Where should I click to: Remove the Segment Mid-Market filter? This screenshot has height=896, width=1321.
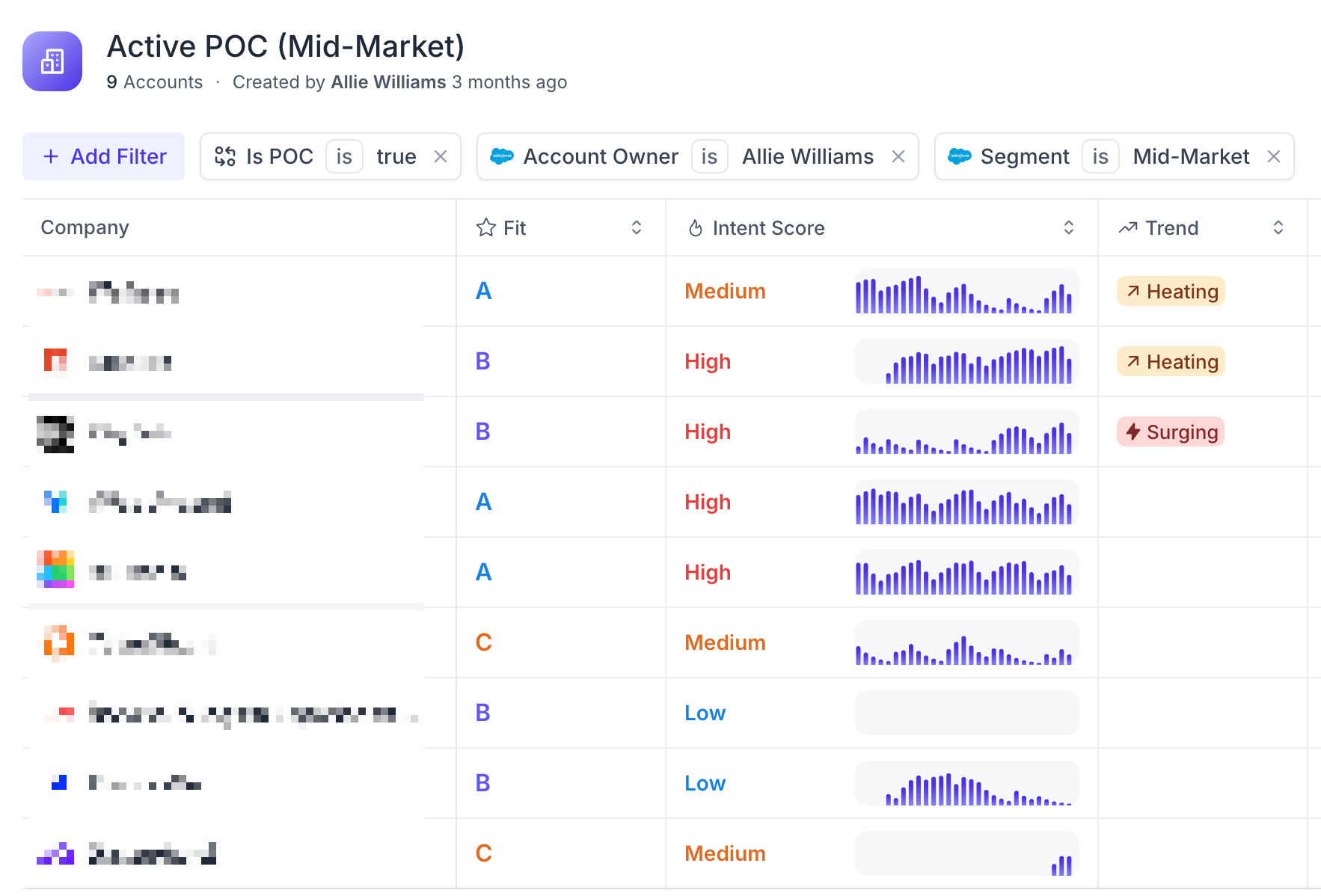[1274, 156]
